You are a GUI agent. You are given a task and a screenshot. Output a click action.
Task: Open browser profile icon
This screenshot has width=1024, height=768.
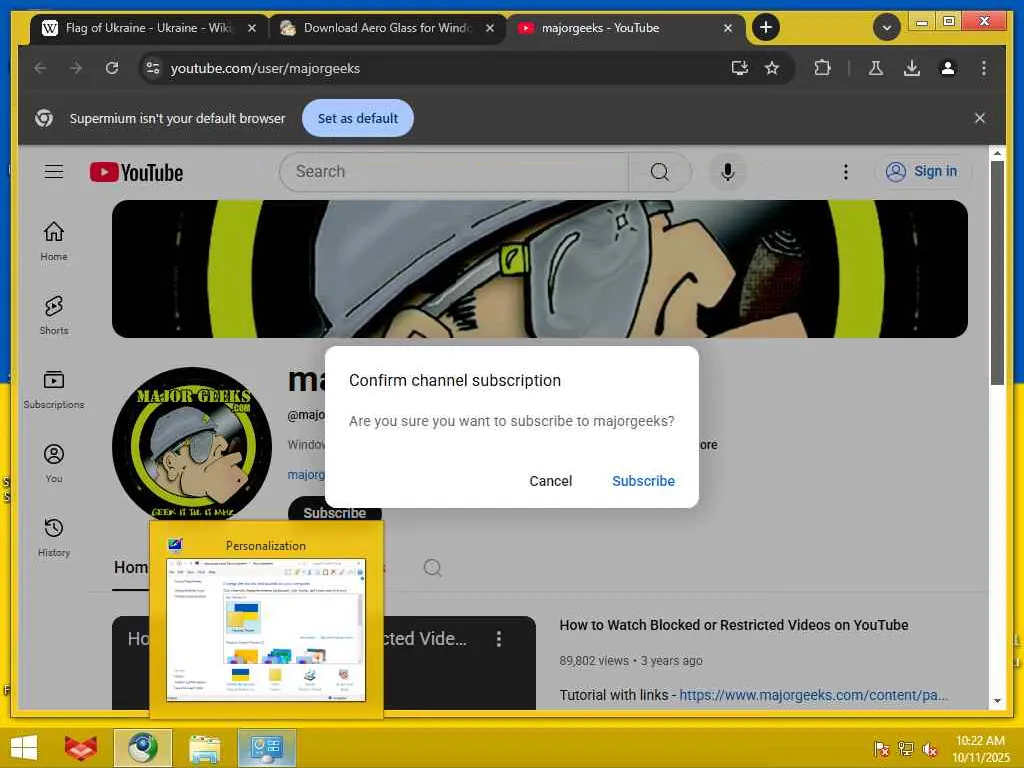click(948, 68)
